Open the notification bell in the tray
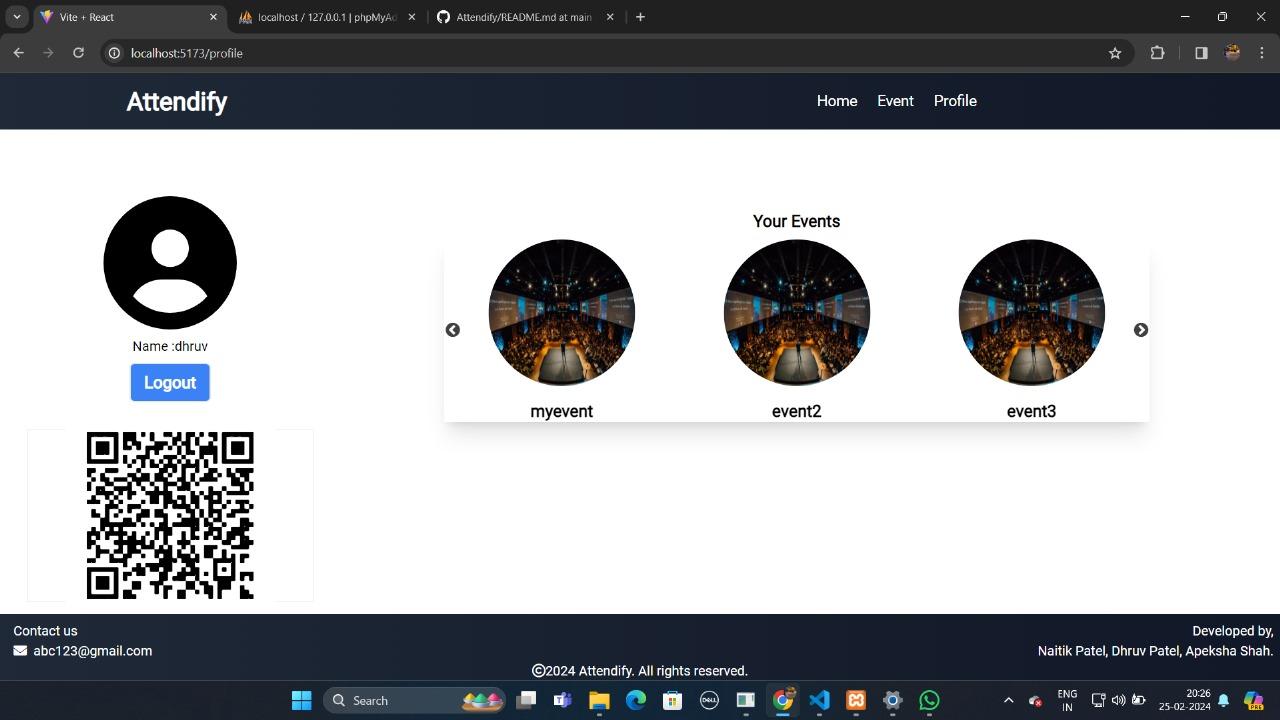 click(x=1223, y=700)
